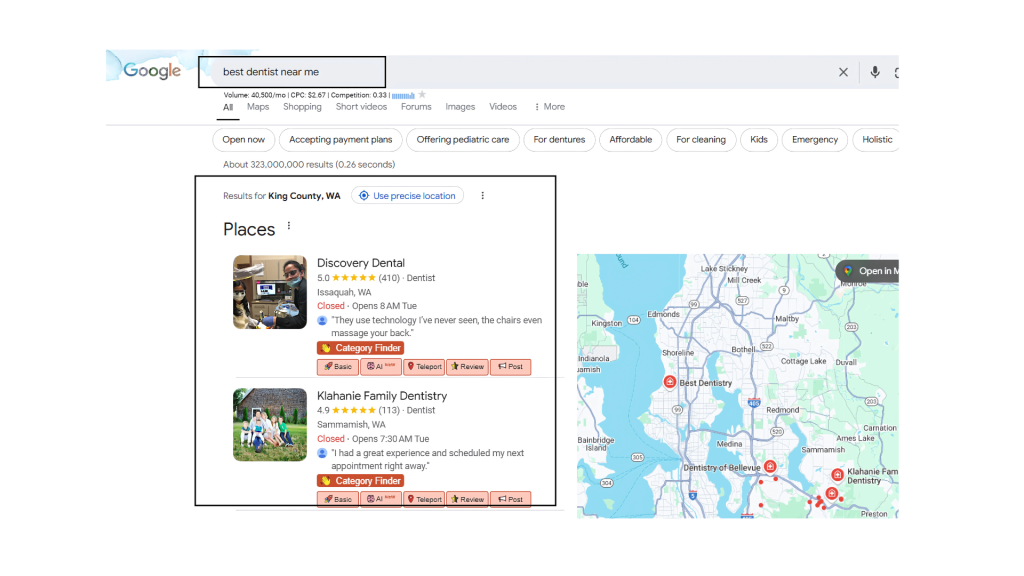Click the Open in Maps button on the map
The image size is (1024, 576).
pyautogui.click(x=869, y=270)
